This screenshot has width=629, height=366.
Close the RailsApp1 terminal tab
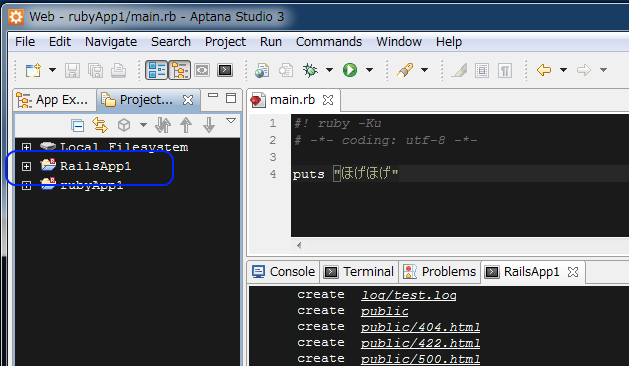coord(573,272)
